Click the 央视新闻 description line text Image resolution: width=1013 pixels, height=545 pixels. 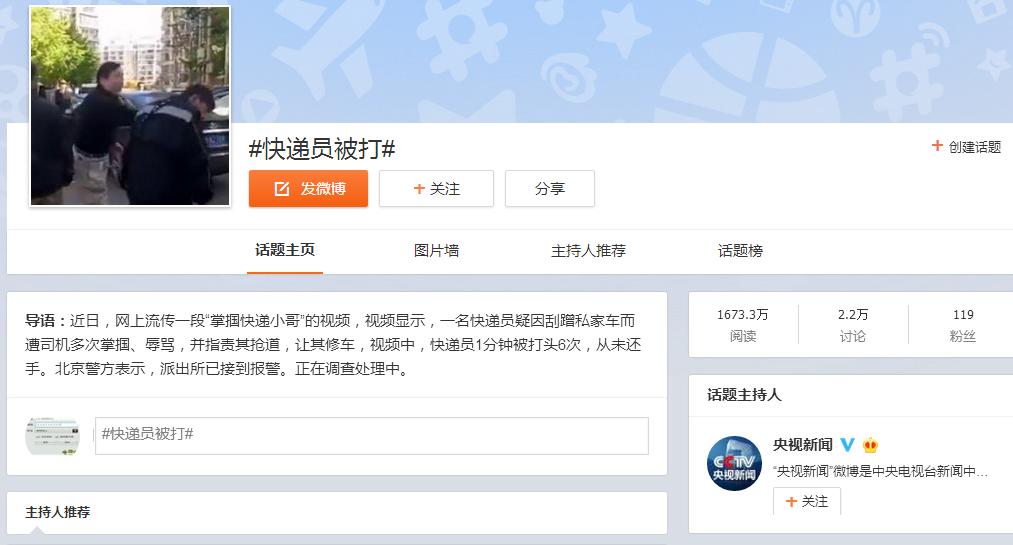(x=881, y=471)
